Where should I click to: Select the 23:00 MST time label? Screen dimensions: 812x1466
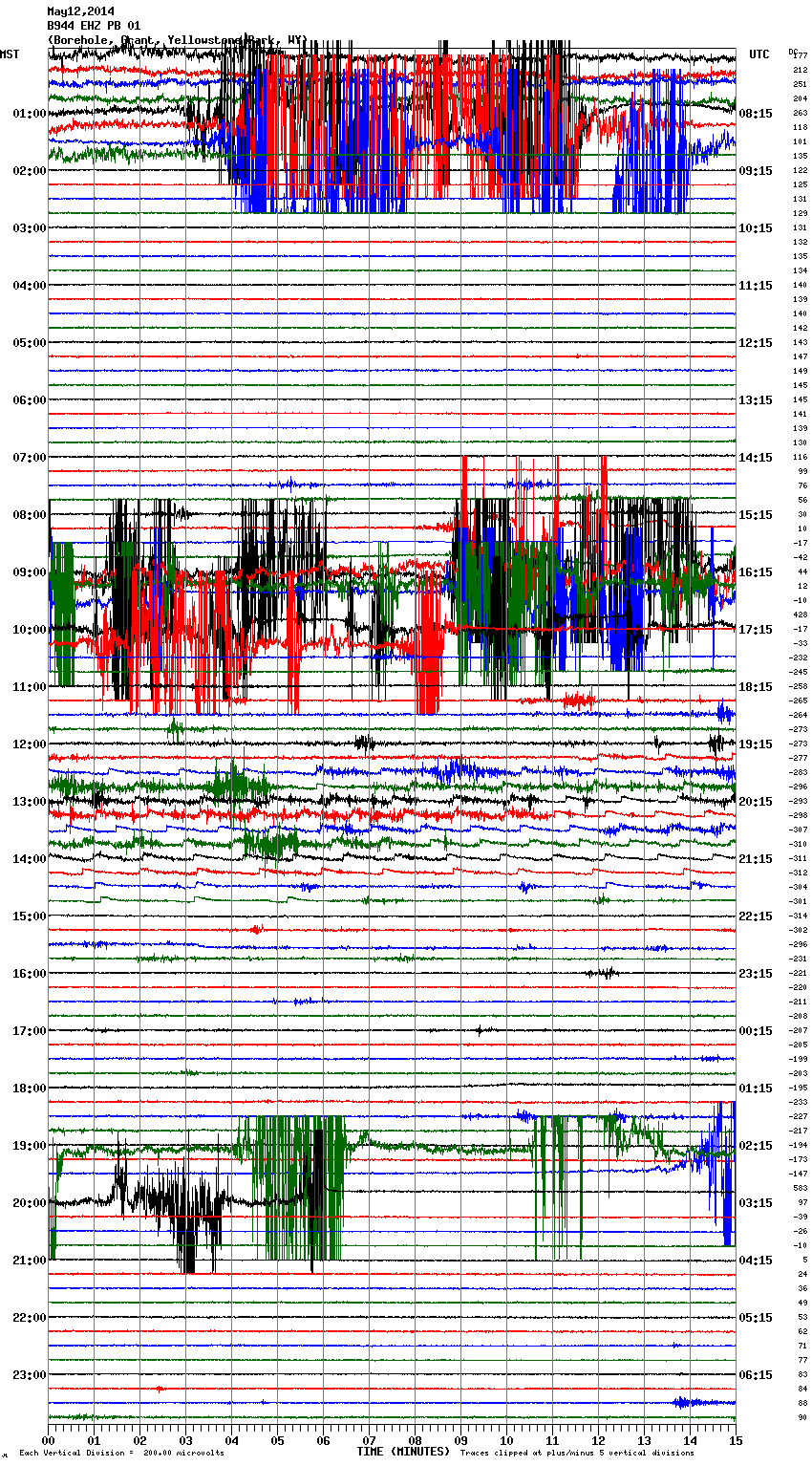pos(29,1375)
